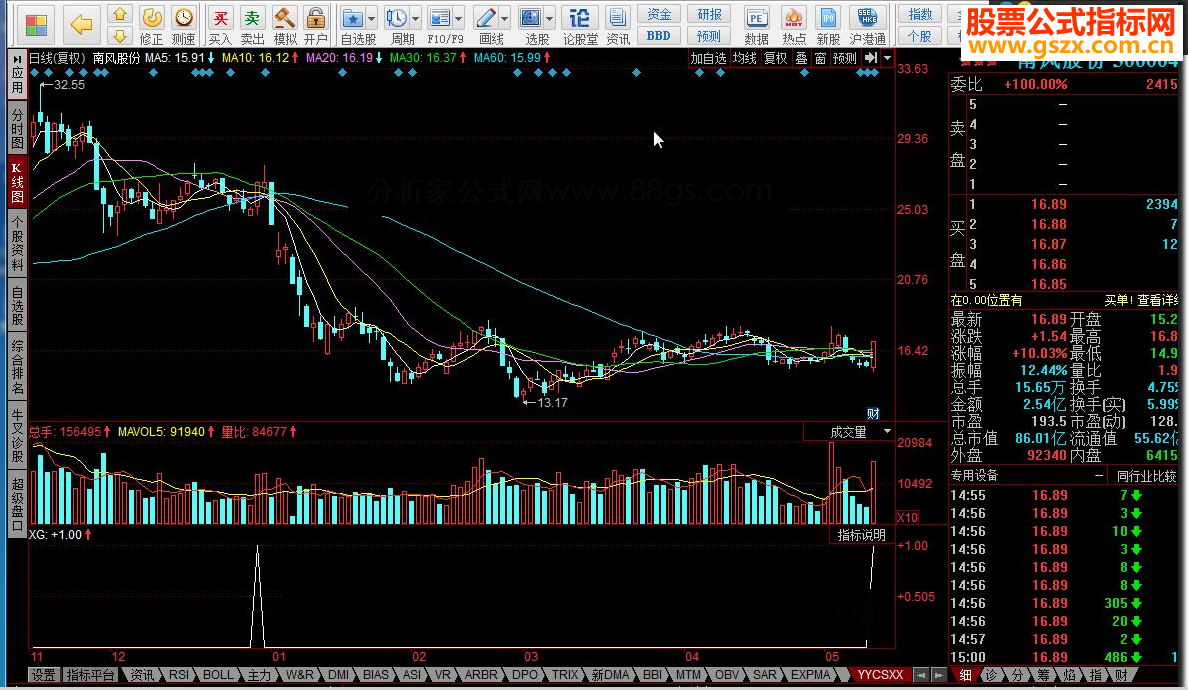Click the 加自选 add to watchlist button
Screen dimensions: 1188x690
pyautogui.click(x=708, y=59)
